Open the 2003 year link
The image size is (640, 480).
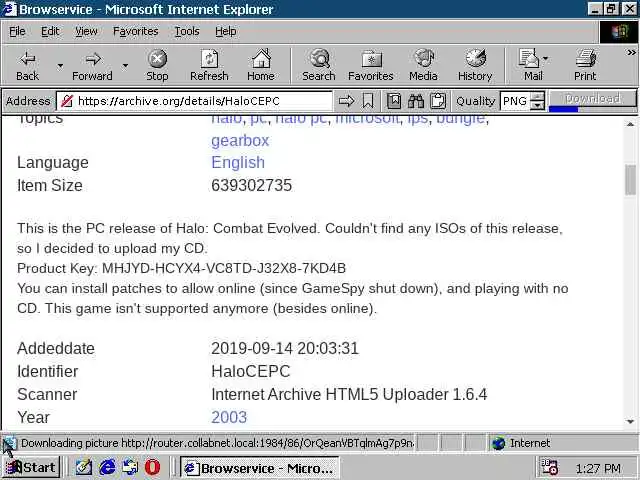(229, 417)
